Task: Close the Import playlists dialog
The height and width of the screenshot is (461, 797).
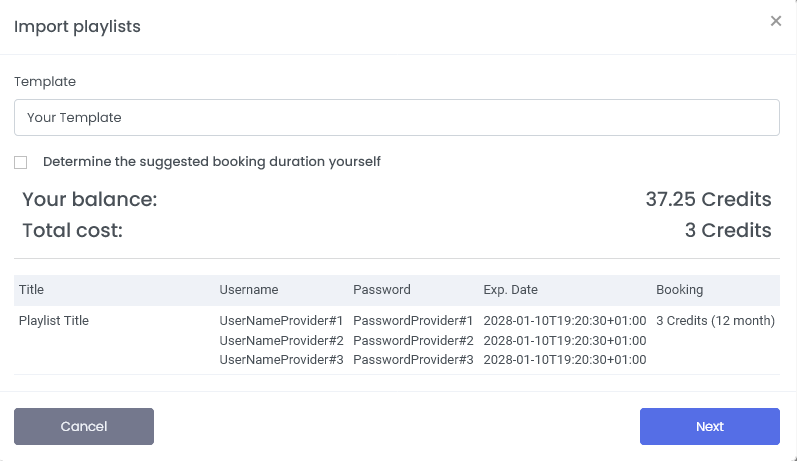Action: (775, 21)
